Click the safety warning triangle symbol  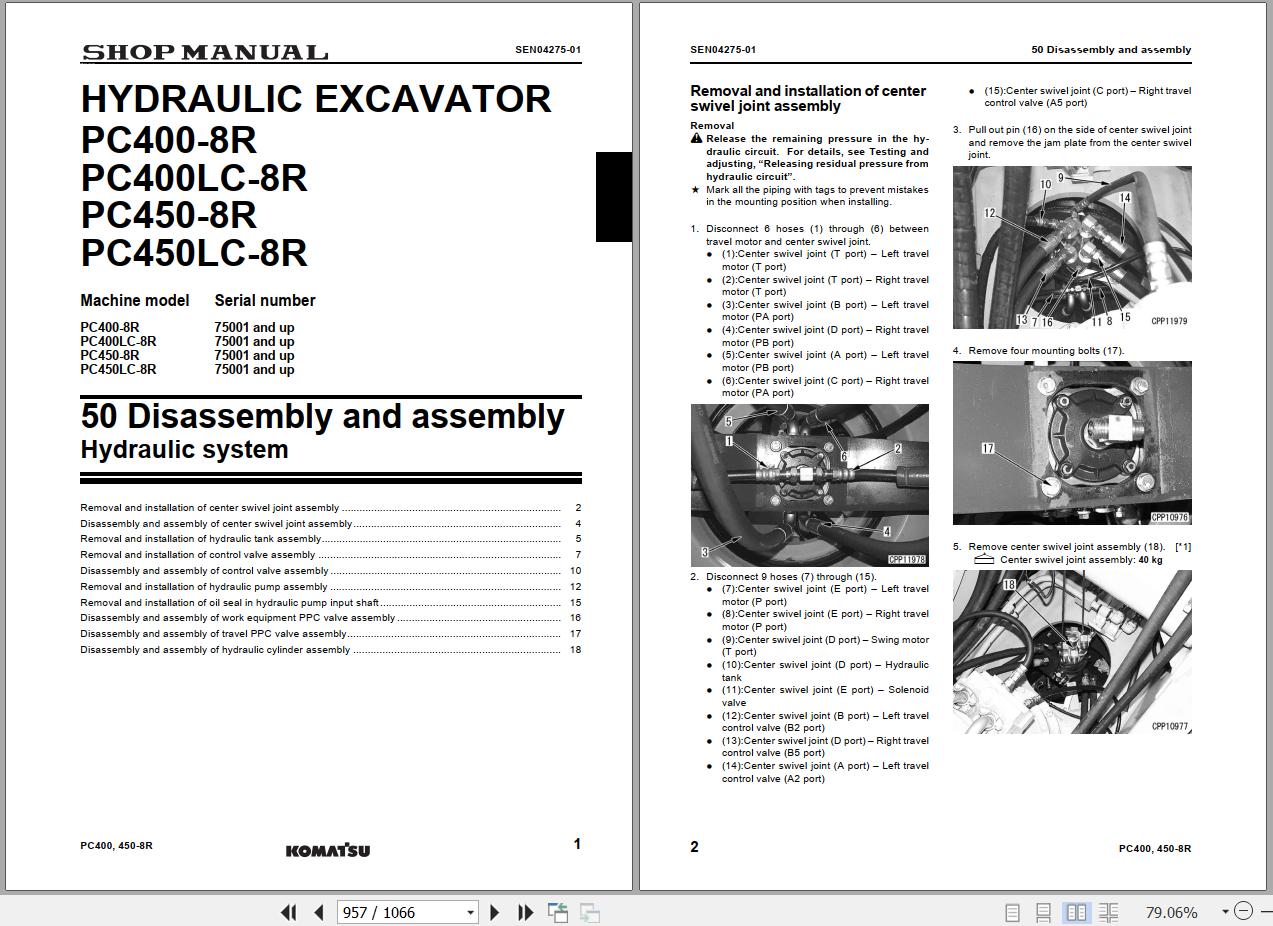696,139
